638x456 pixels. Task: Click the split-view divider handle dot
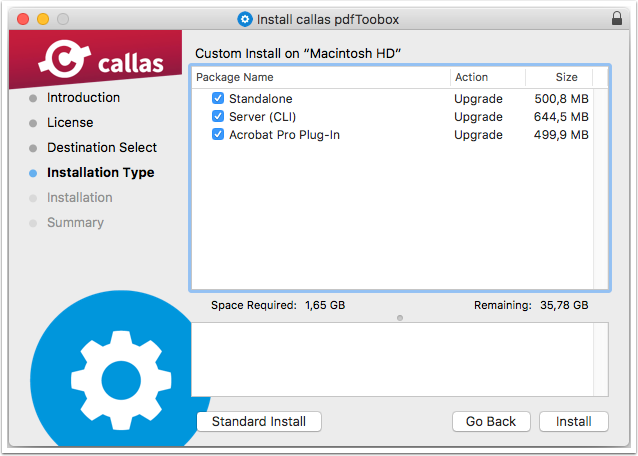400,318
